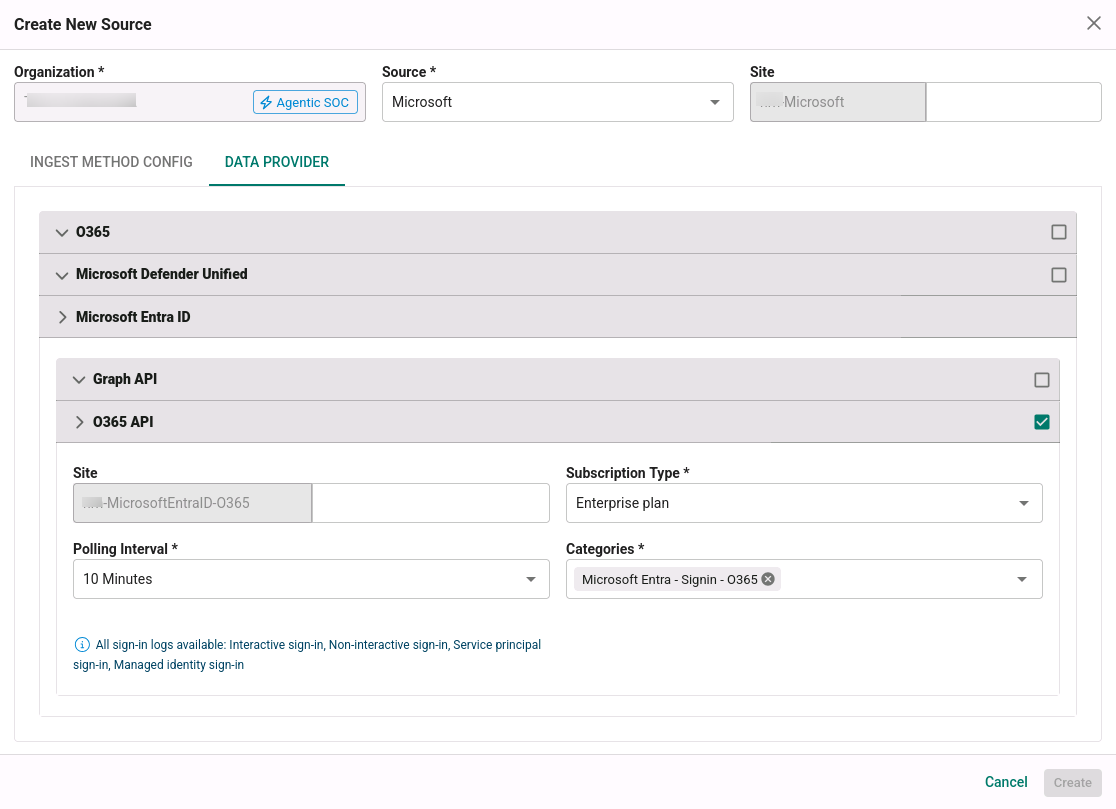
Task: Toggle the Graph API chevron
Action: pyautogui.click(x=79, y=379)
